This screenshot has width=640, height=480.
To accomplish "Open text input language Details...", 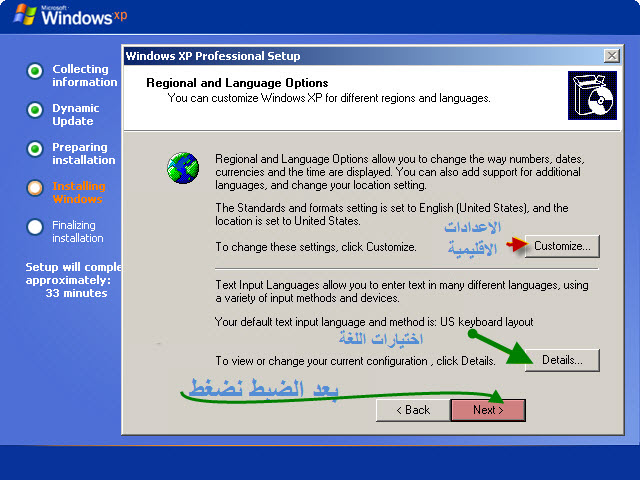I will pos(561,360).
